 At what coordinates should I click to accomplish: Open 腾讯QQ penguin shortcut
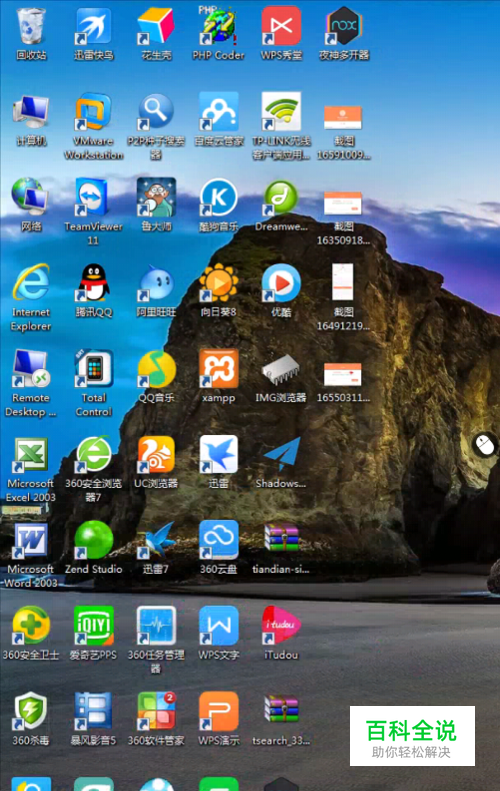93,282
